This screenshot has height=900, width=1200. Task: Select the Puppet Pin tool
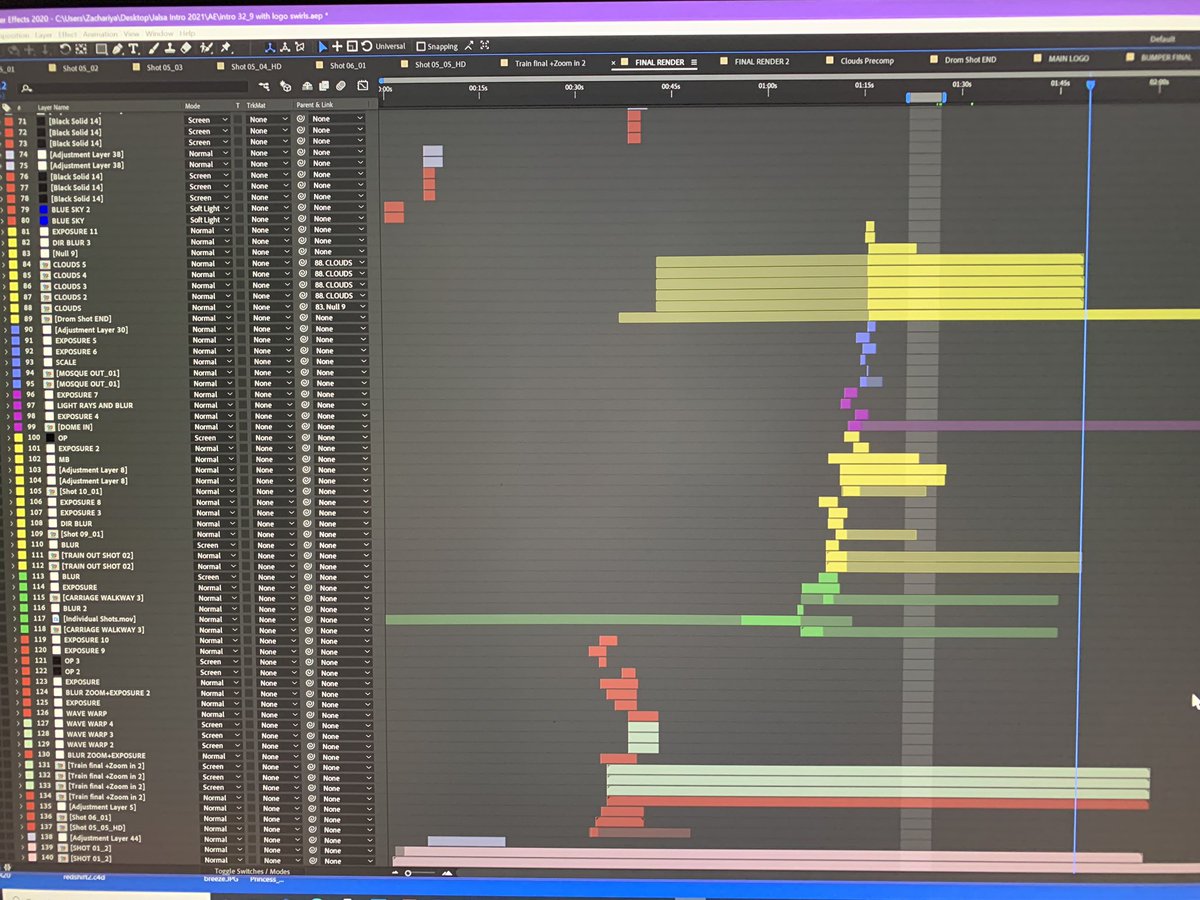(226, 48)
